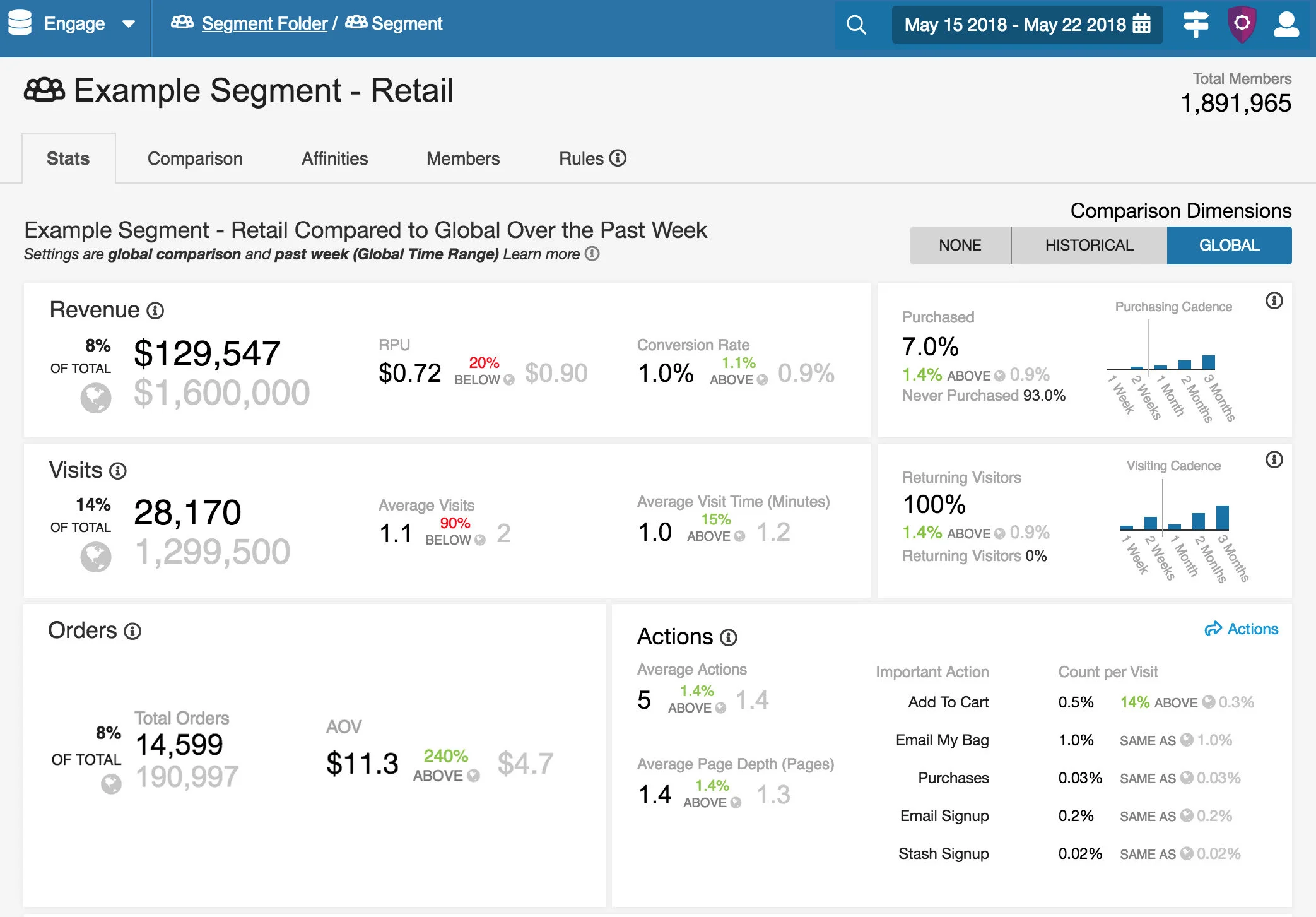Viewport: 1316px width, 917px height.
Task: Switch to the Comparison tab
Action: click(195, 158)
